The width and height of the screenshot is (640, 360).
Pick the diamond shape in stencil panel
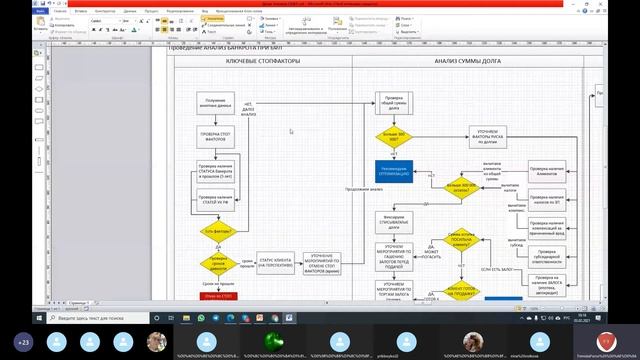pos(39,89)
